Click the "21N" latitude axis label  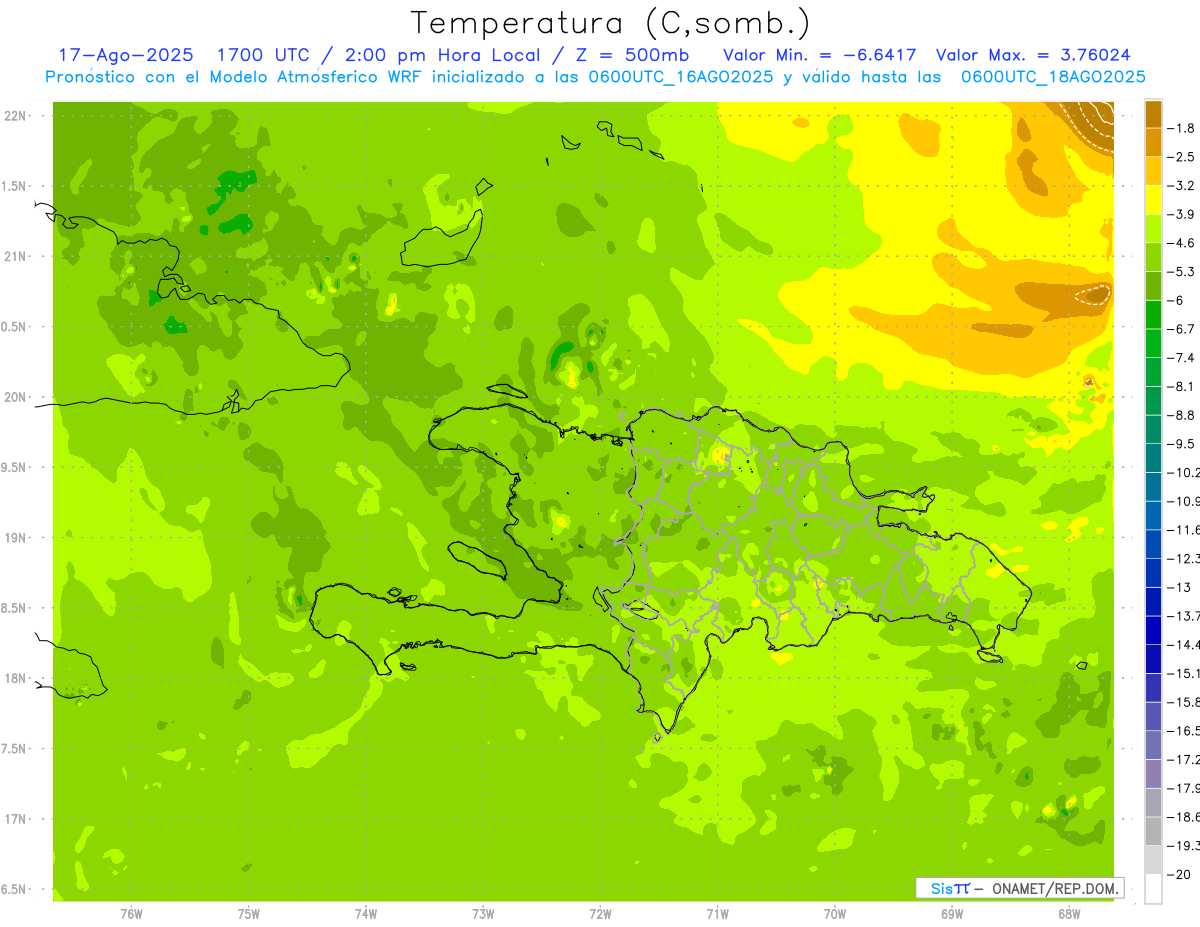(x=16, y=257)
